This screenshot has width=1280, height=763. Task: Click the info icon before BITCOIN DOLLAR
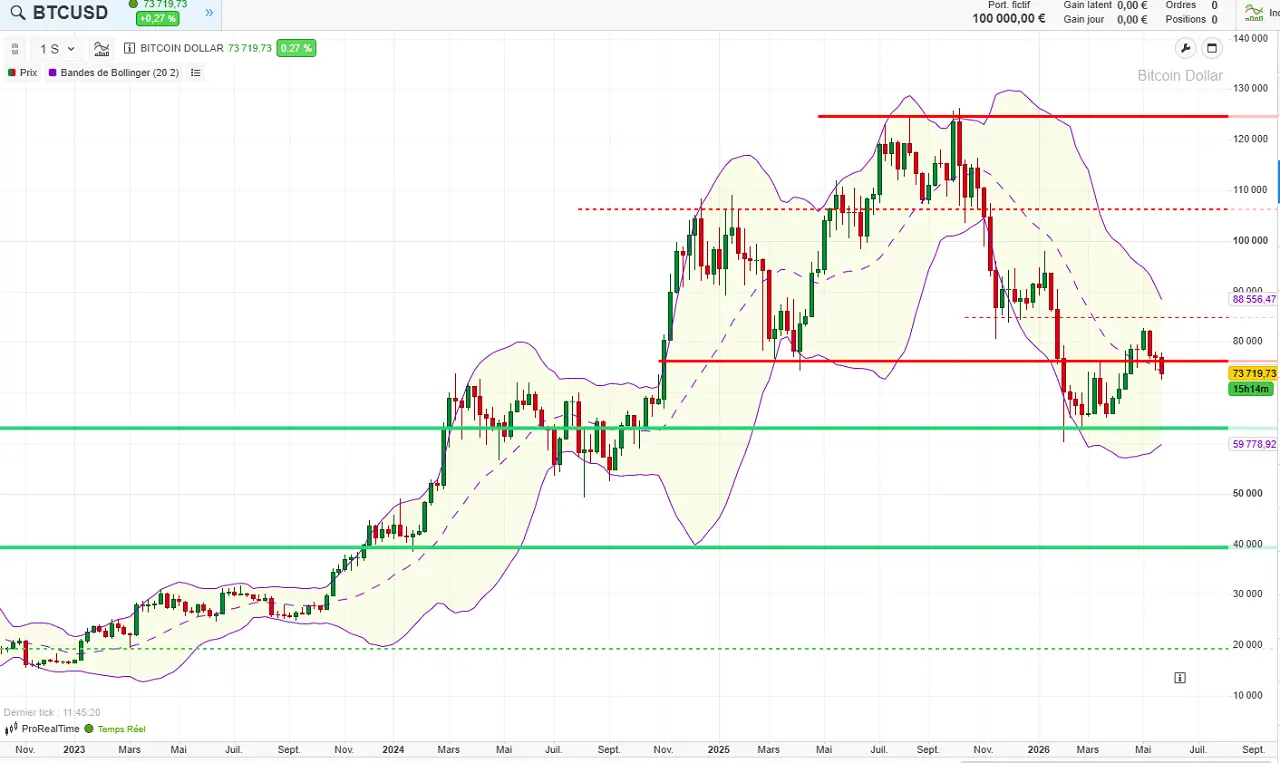pos(129,48)
